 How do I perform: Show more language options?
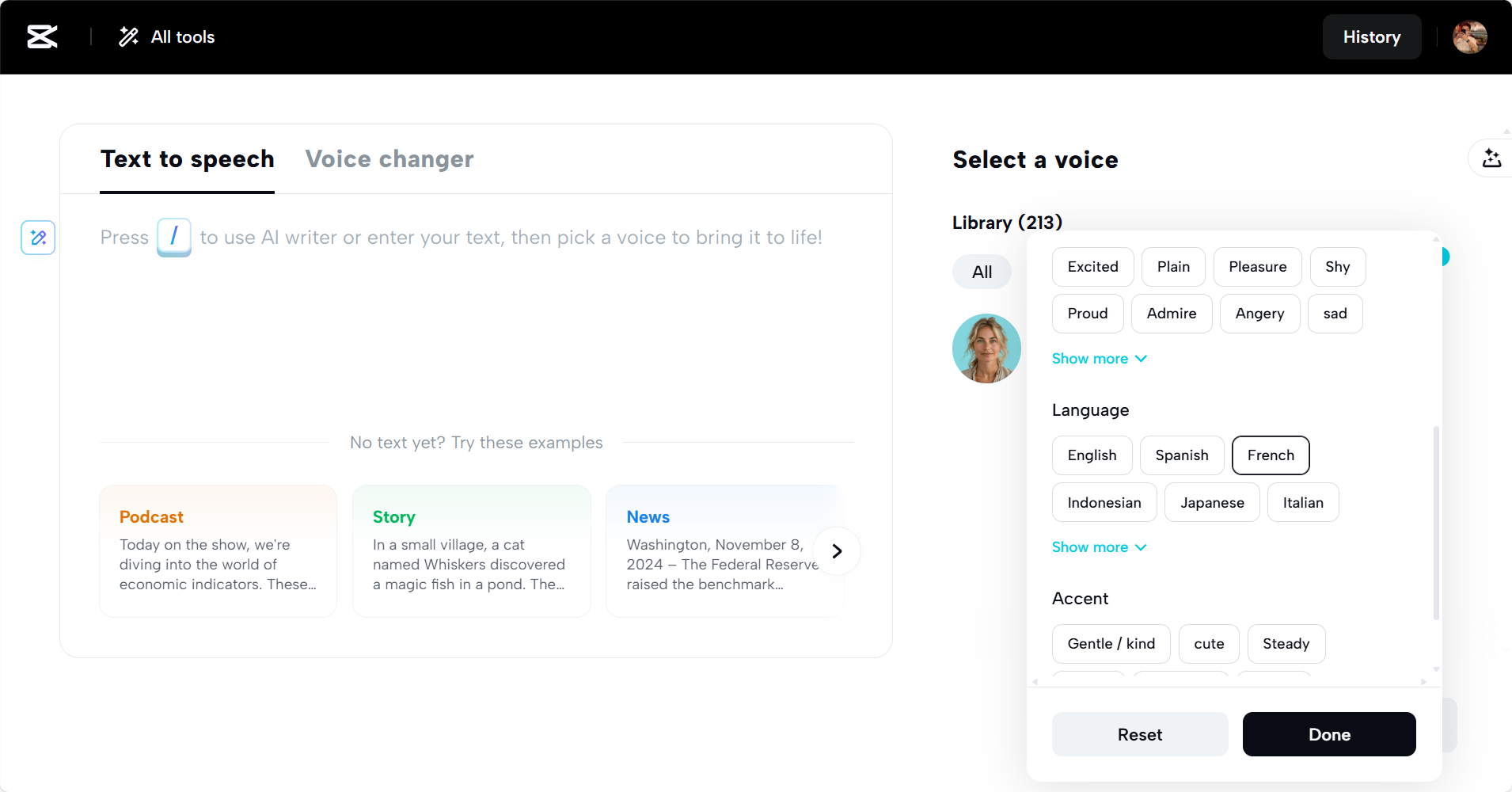coord(1099,547)
